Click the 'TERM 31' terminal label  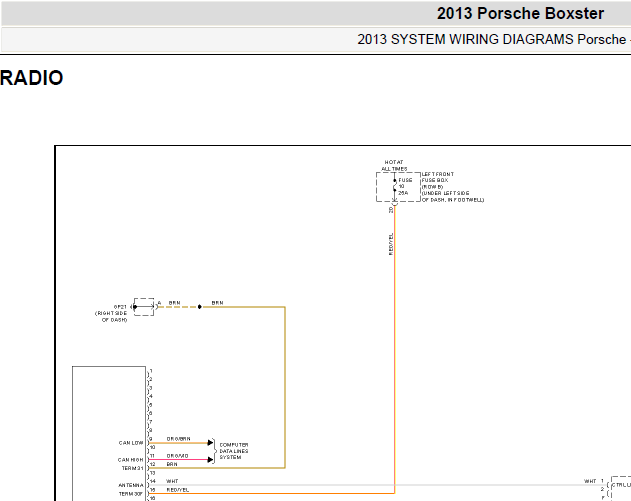click(x=132, y=468)
